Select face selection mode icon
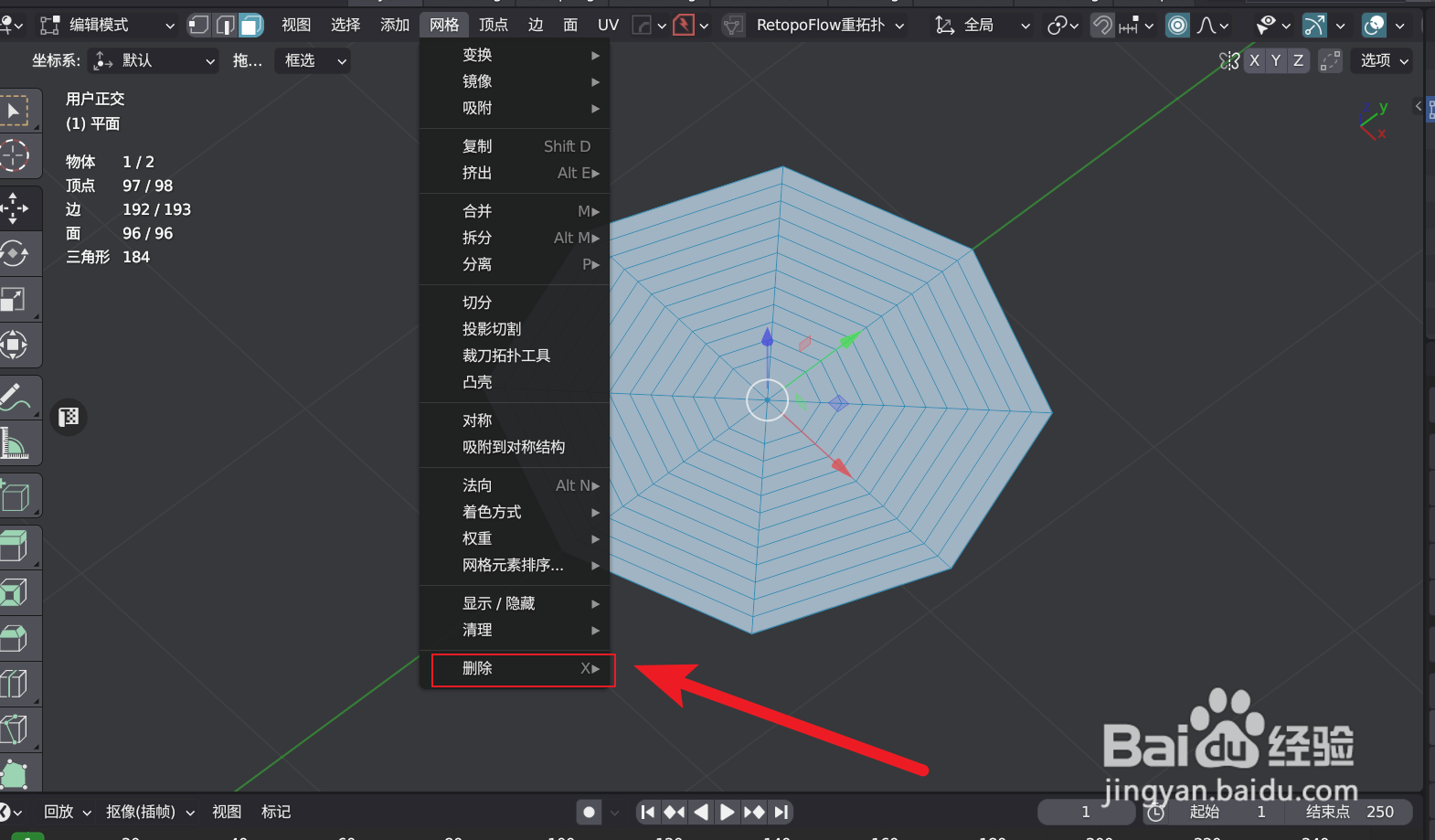 point(251,25)
